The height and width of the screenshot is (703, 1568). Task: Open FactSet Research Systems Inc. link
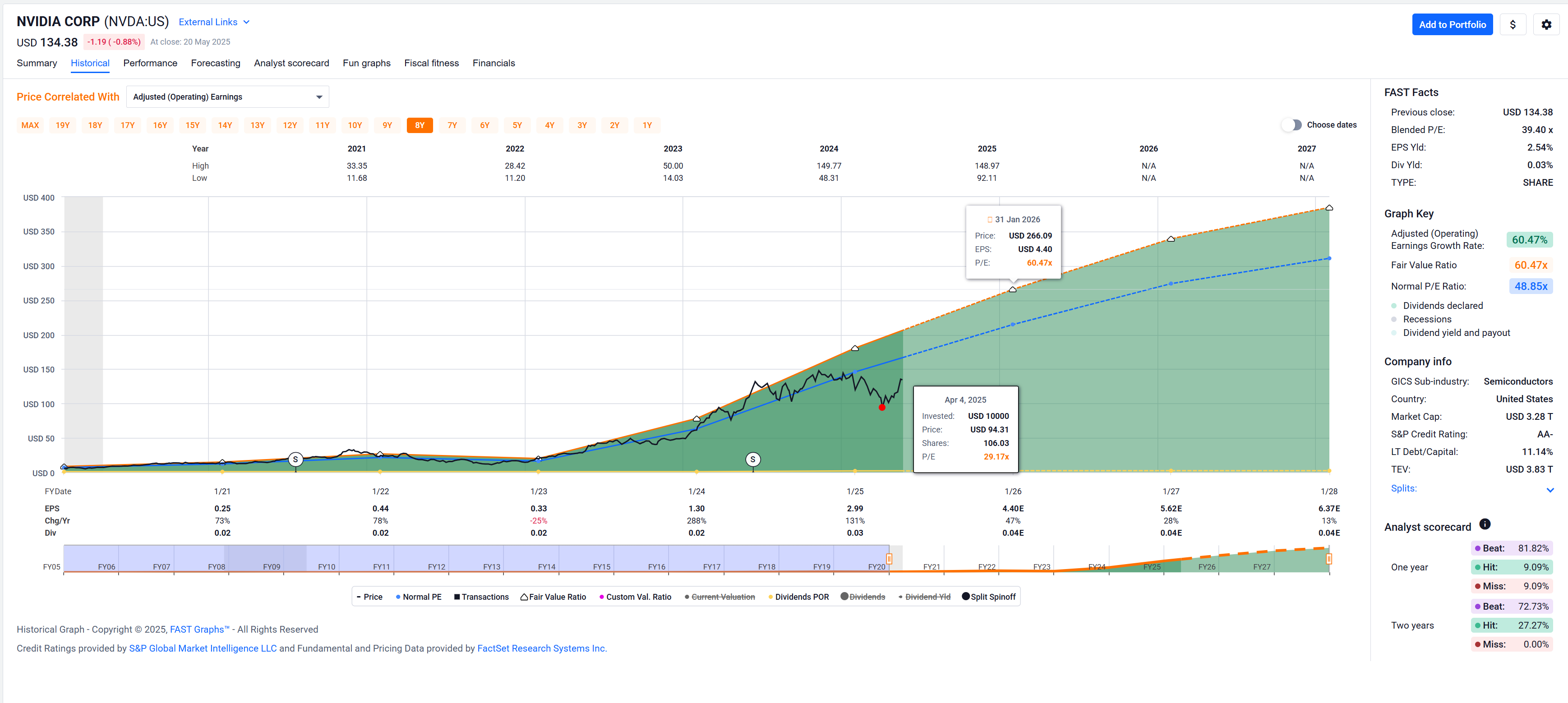pyautogui.click(x=542, y=648)
